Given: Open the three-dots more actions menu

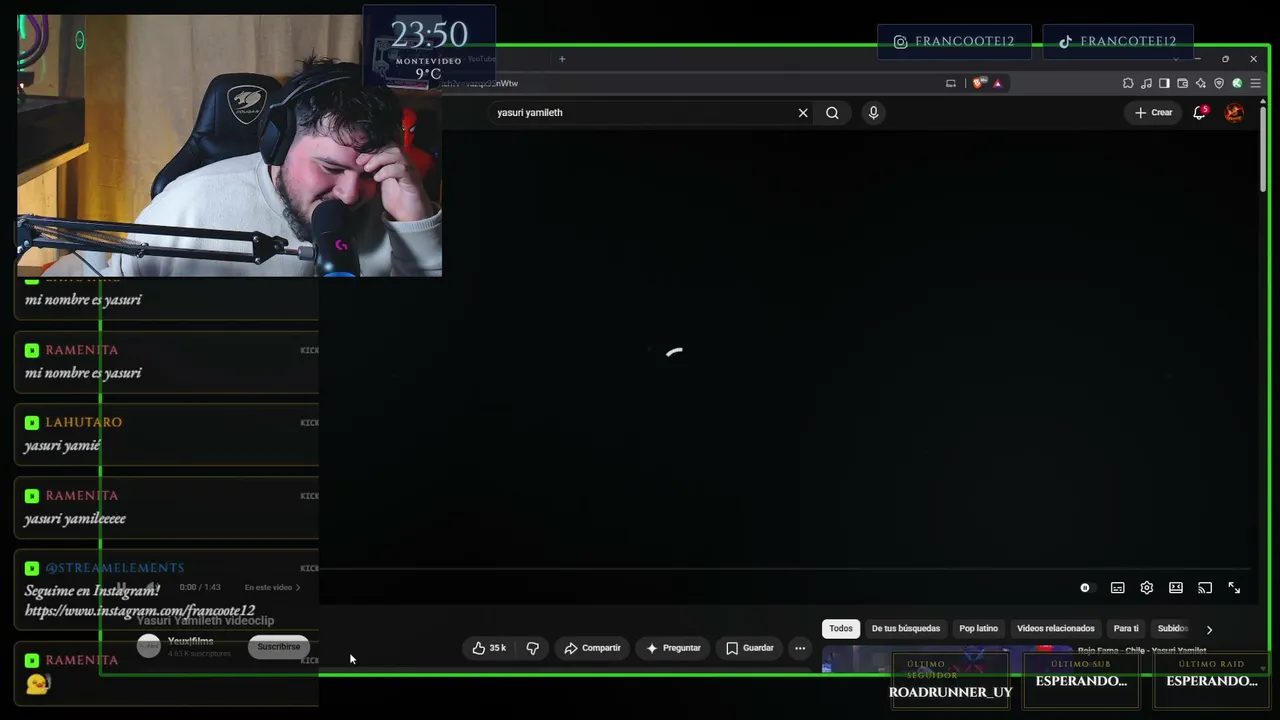Looking at the screenshot, I should click(x=800, y=648).
